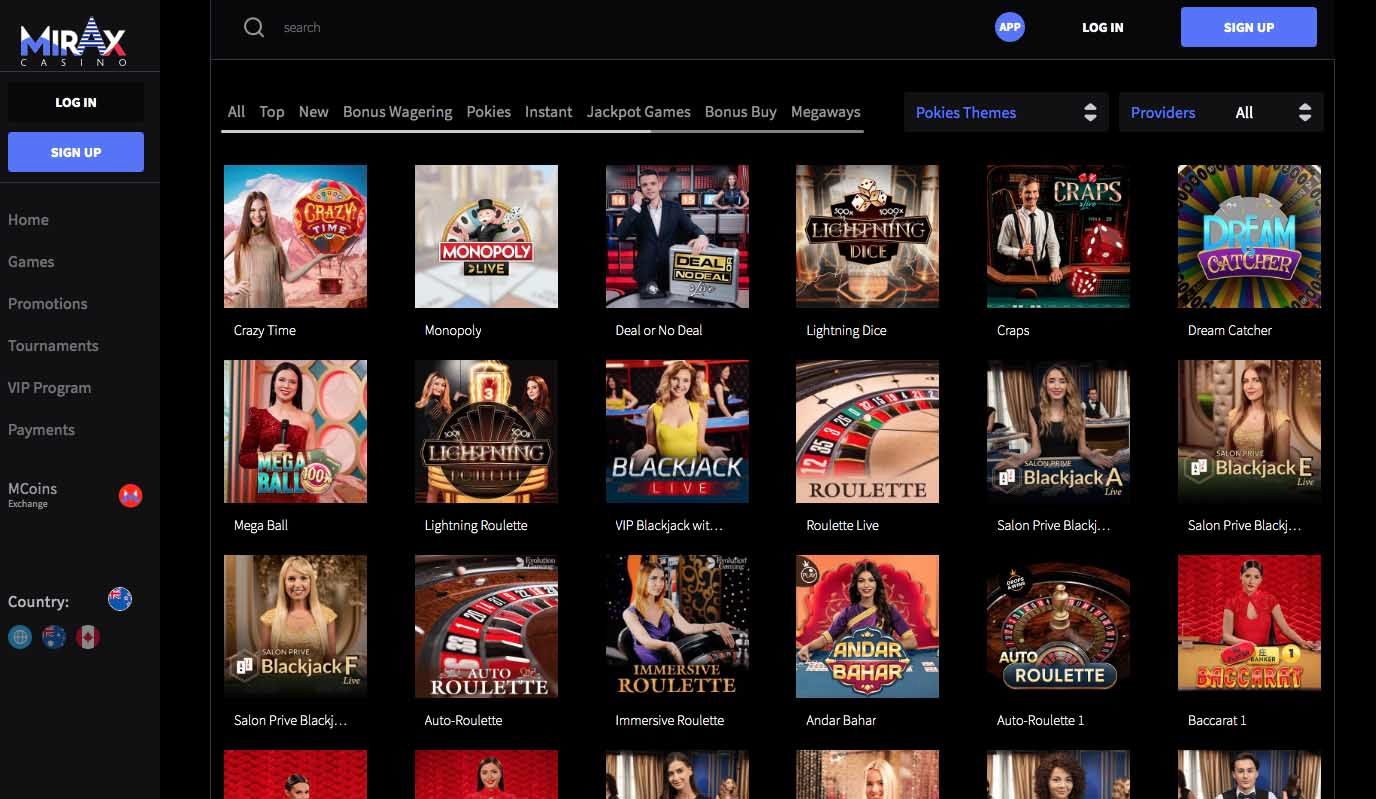Open the Crazy Time game thumbnail
Image resolution: width=1376 pixels, height=799 pixels.
tap(295, 236)
